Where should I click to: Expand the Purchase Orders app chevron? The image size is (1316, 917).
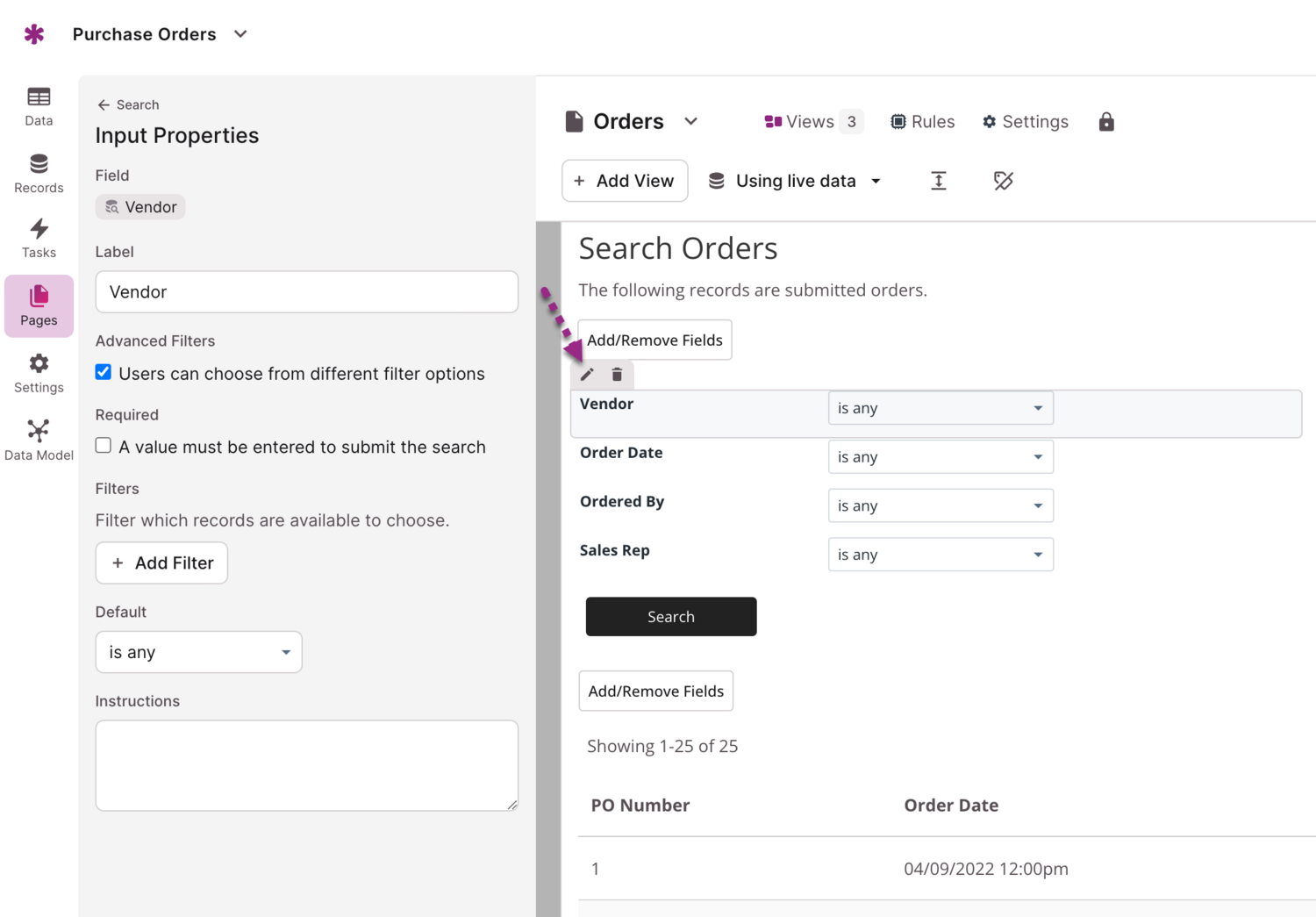[x=240, y=34]
